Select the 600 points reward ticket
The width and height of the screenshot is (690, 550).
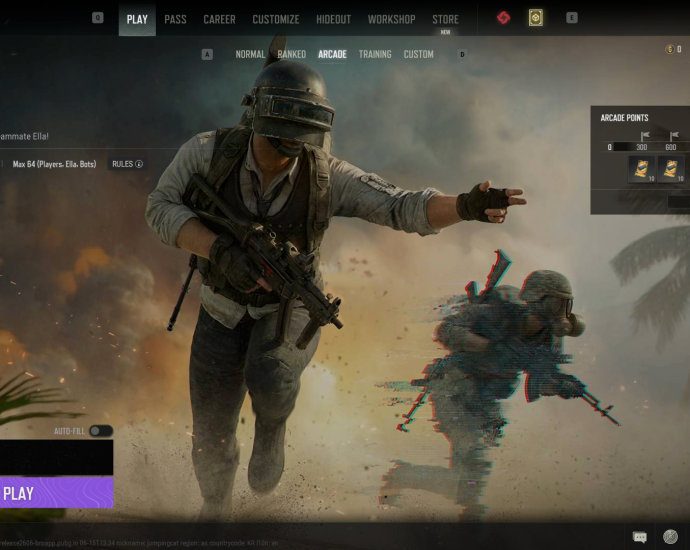point(671,169)
